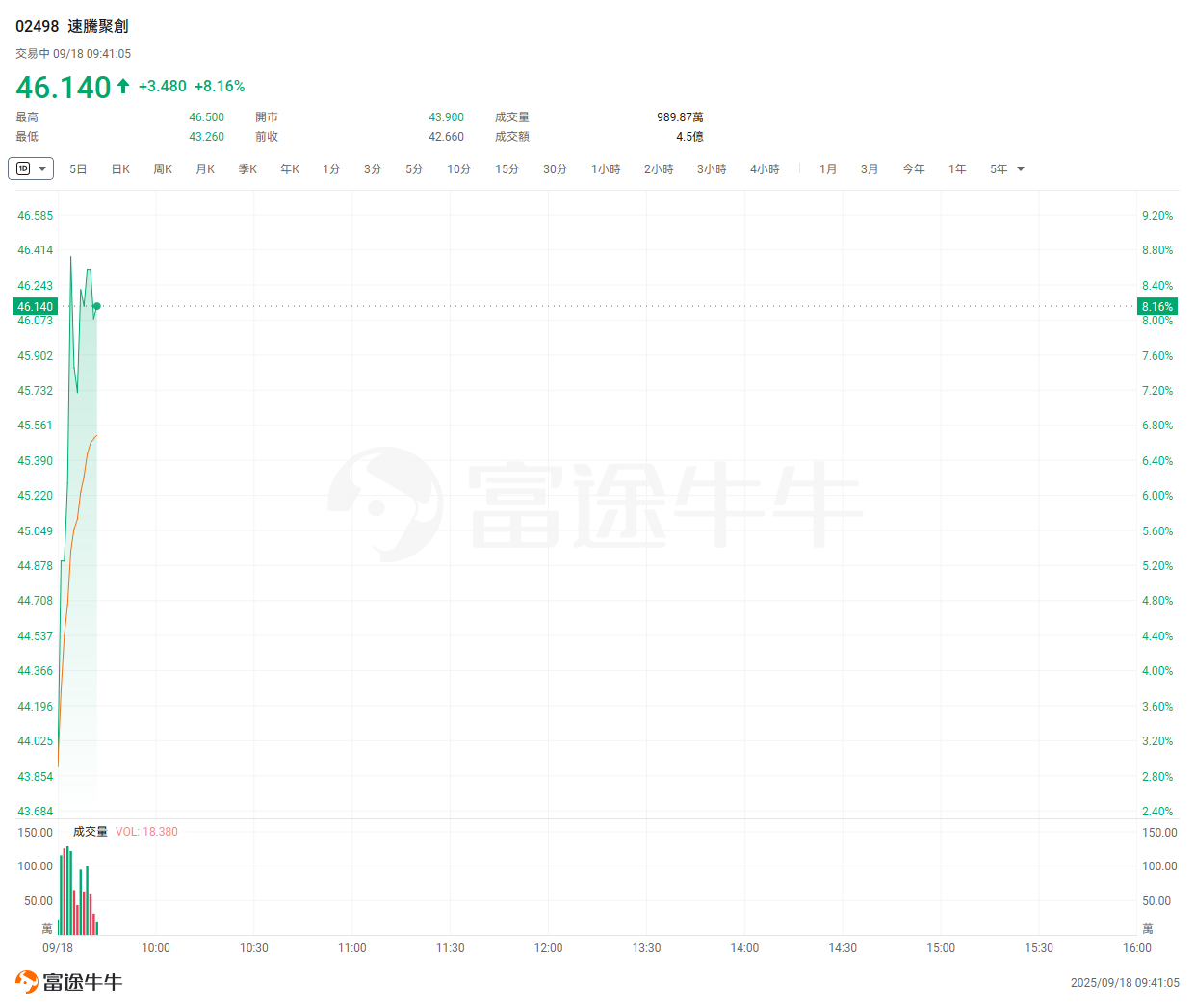Choose the 1小時 interval
1195x1008 pixels.
tap(606, 169)
